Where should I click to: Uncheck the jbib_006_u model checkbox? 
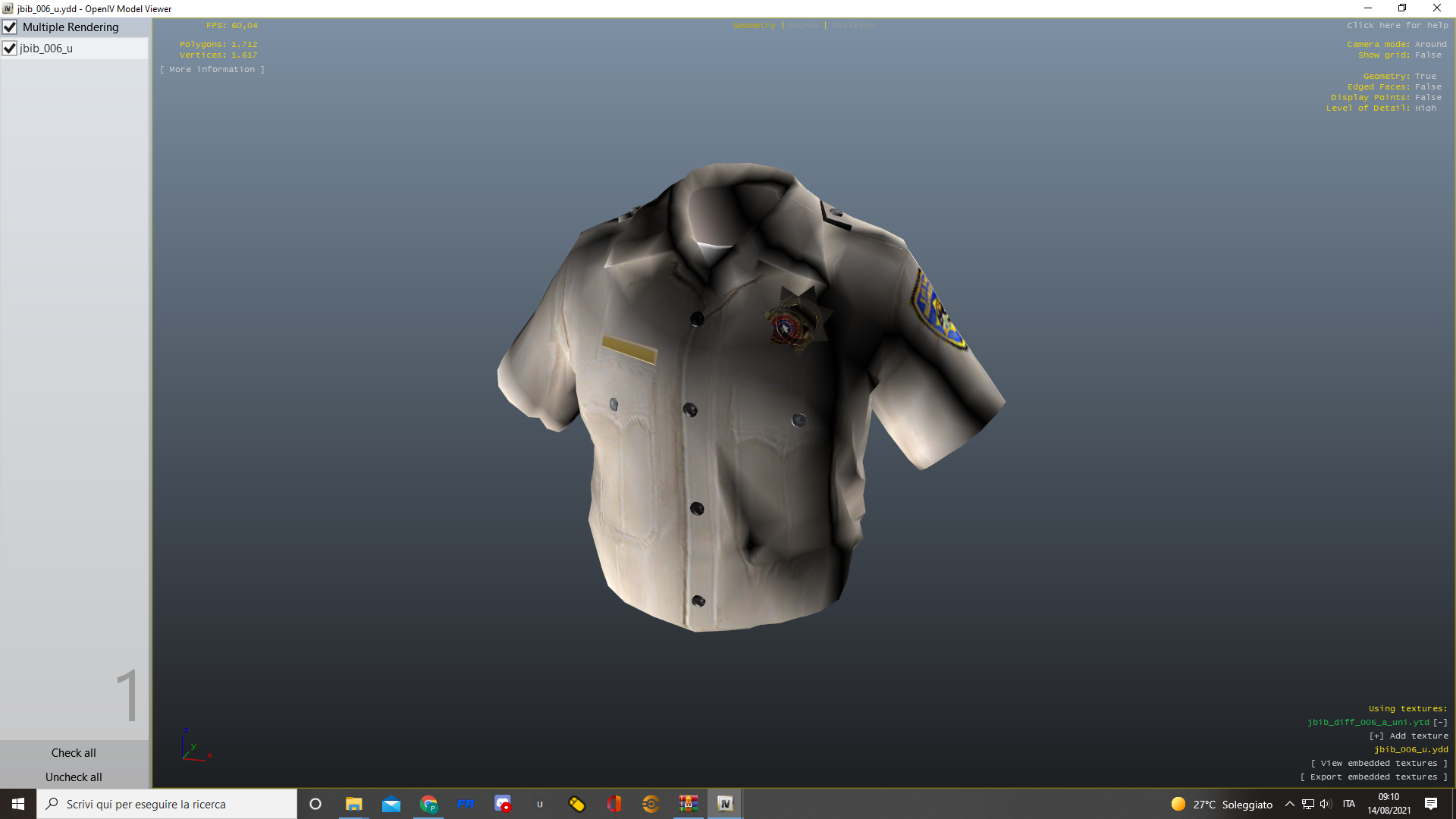(10, 49)
